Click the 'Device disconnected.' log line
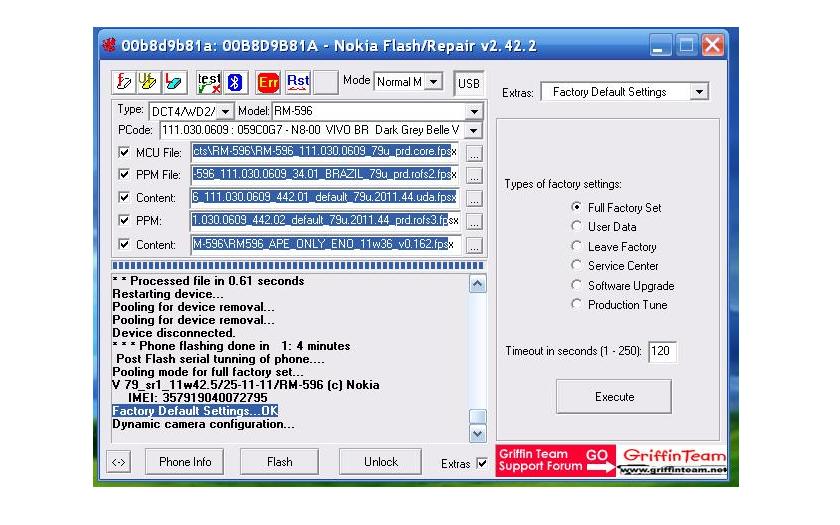The width and height of the screenshot is (840, 525). 174,333
